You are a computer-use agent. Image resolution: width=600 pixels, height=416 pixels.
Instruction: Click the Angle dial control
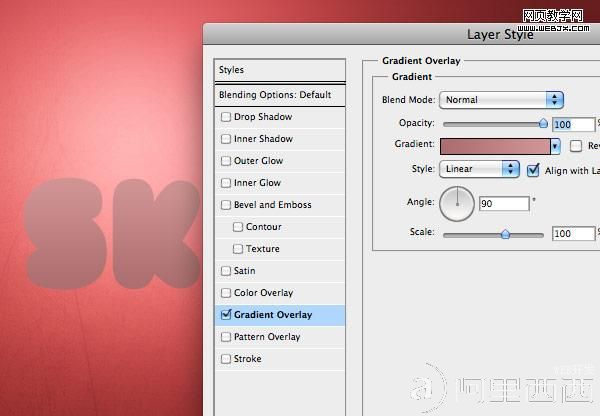(457, 204)
